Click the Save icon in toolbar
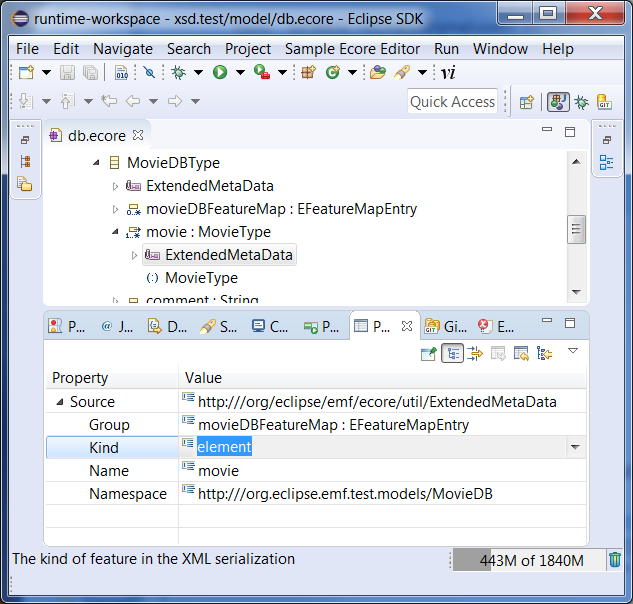 (67, 73)
